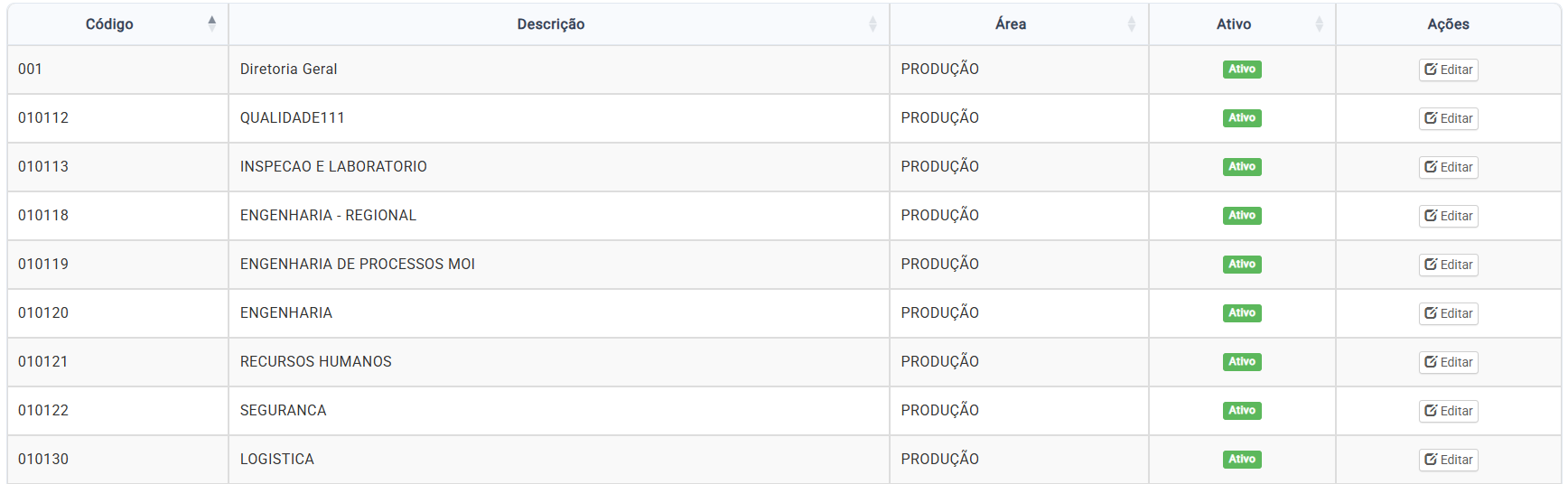Viewport: 1568px width, 484px height.
Task: Click sort arrows in Descrição header
Action: pos(873,24)
